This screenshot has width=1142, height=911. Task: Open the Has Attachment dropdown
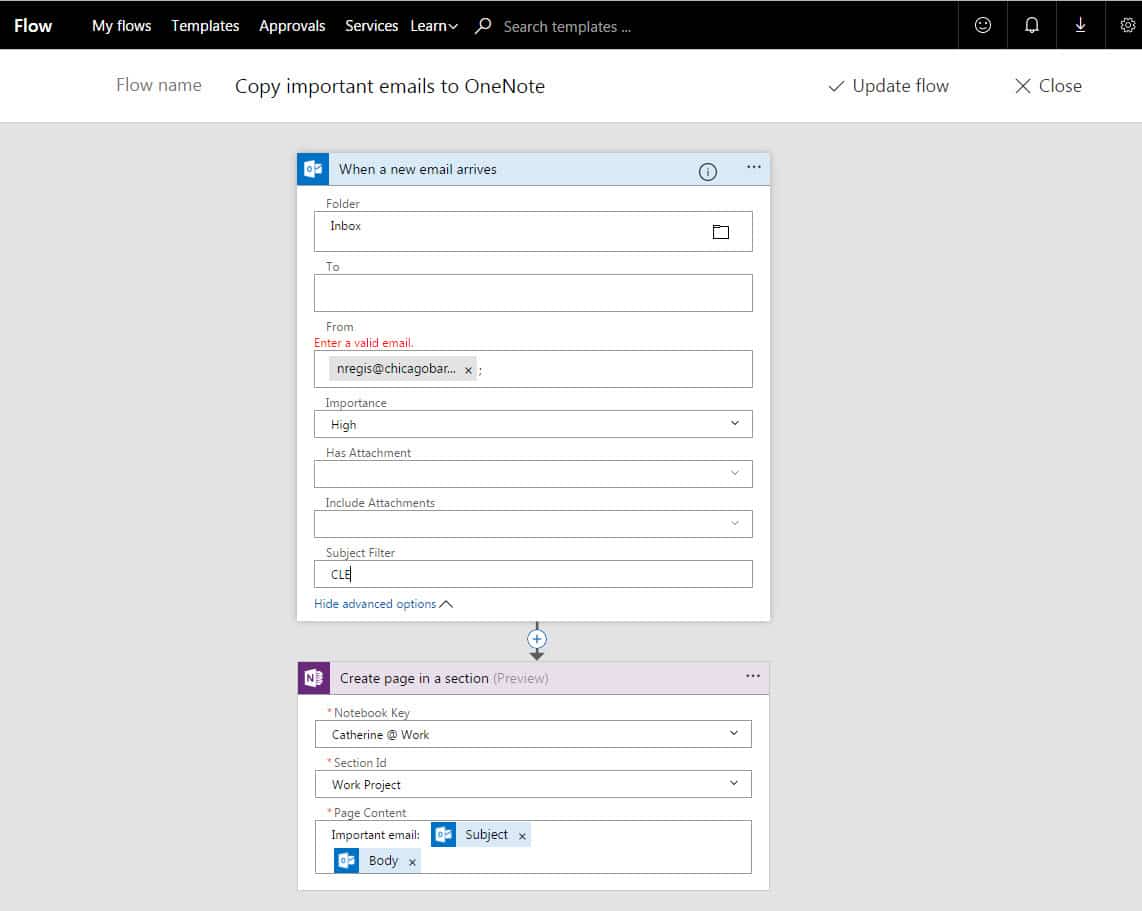(533, 474)
